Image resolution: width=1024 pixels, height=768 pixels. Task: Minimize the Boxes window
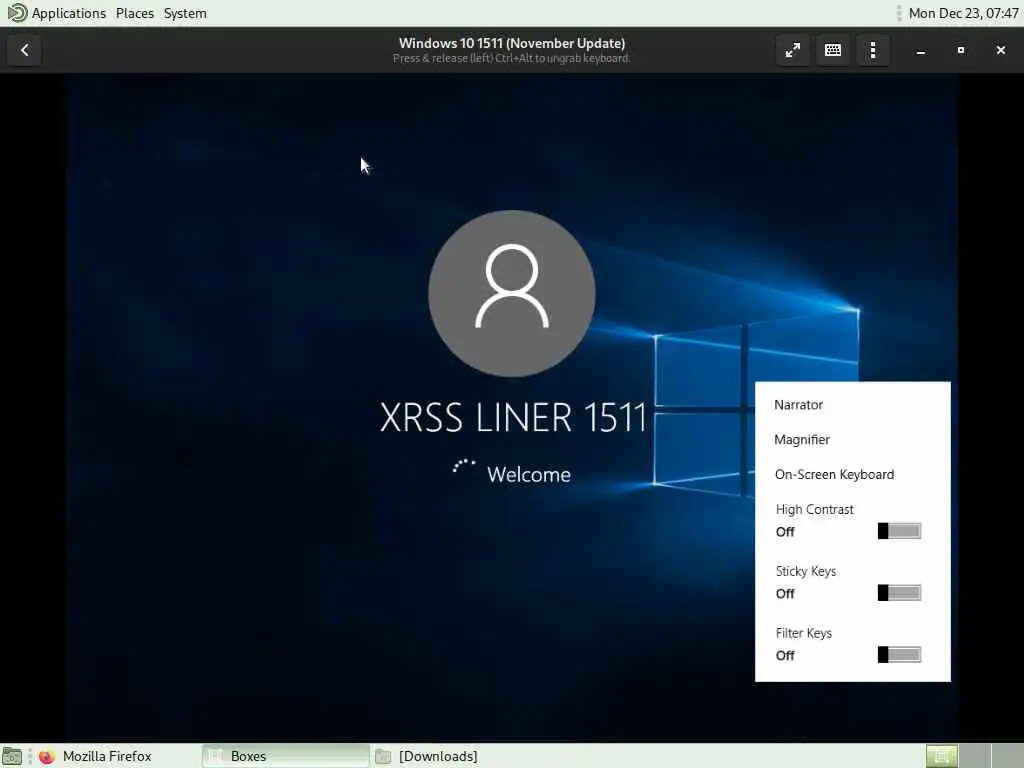tap(921, 50)
